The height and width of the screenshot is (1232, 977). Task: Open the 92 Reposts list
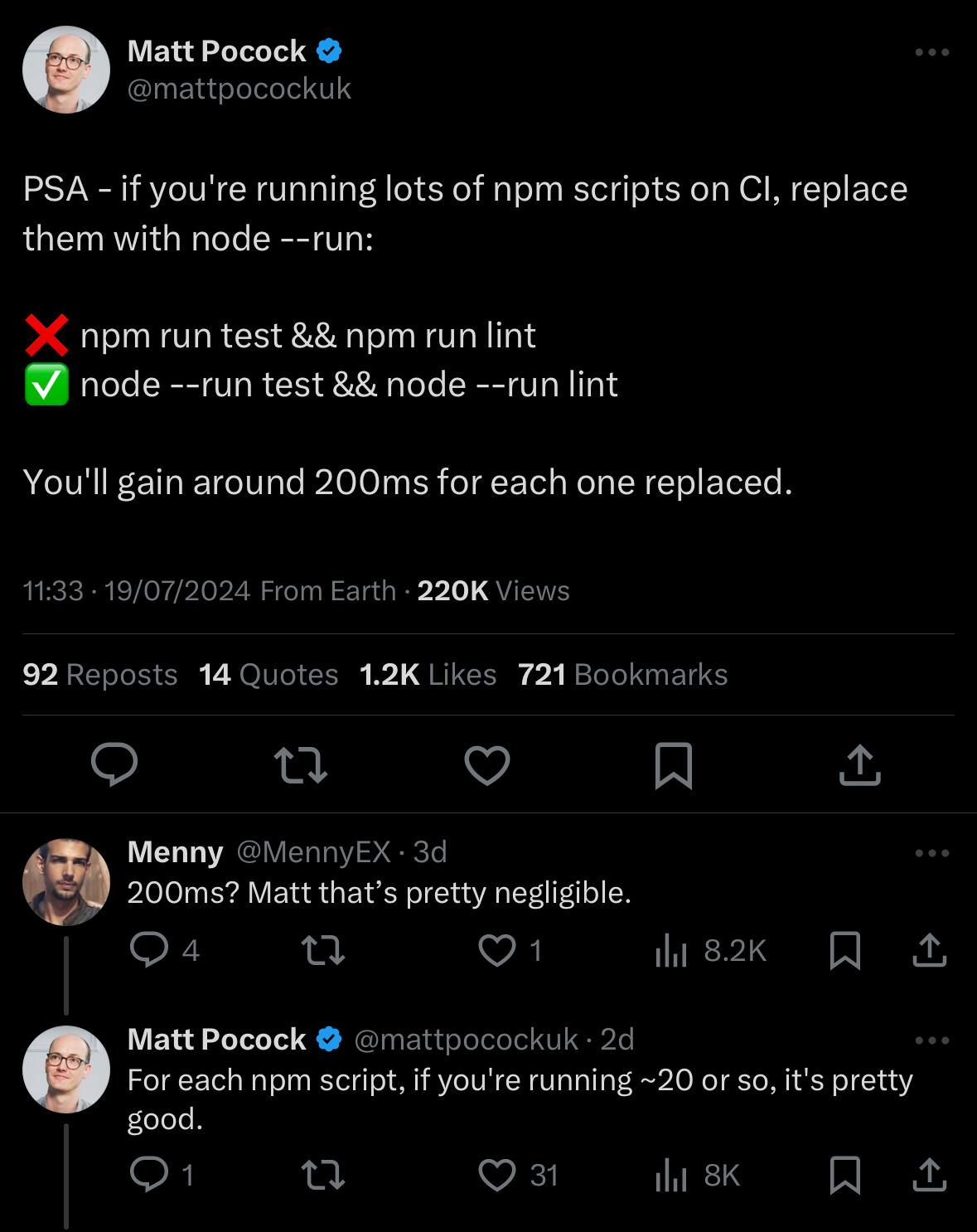pyautogui.click(x=99, y=675)
